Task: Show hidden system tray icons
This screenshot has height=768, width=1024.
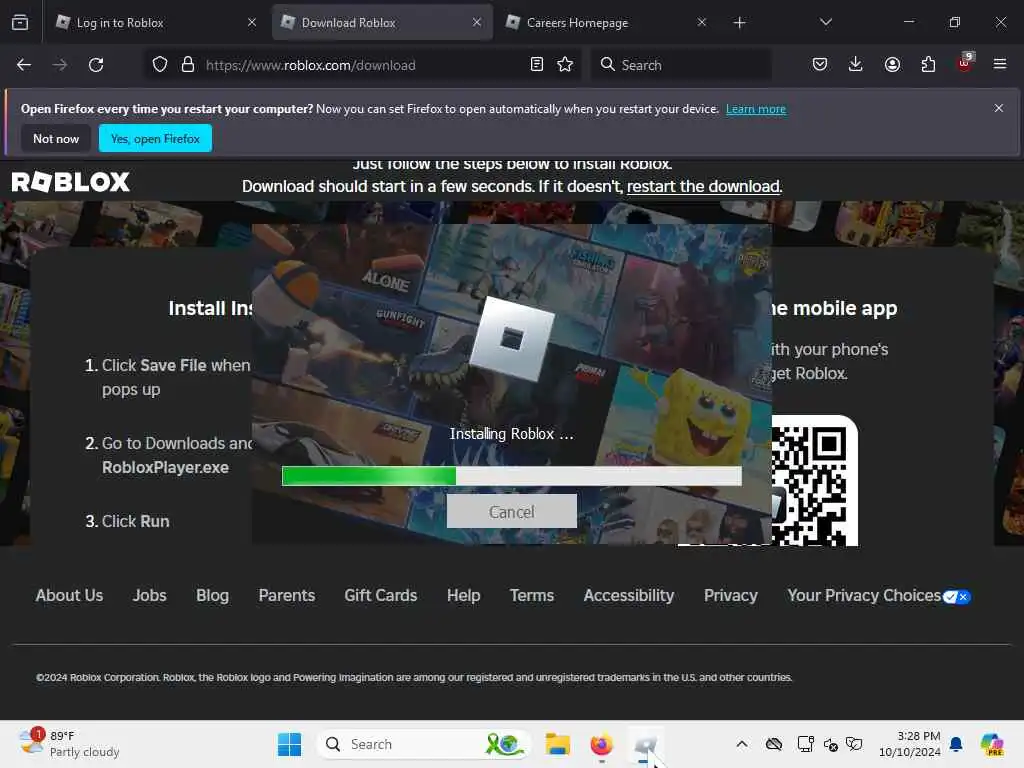Action: (742, 744)
